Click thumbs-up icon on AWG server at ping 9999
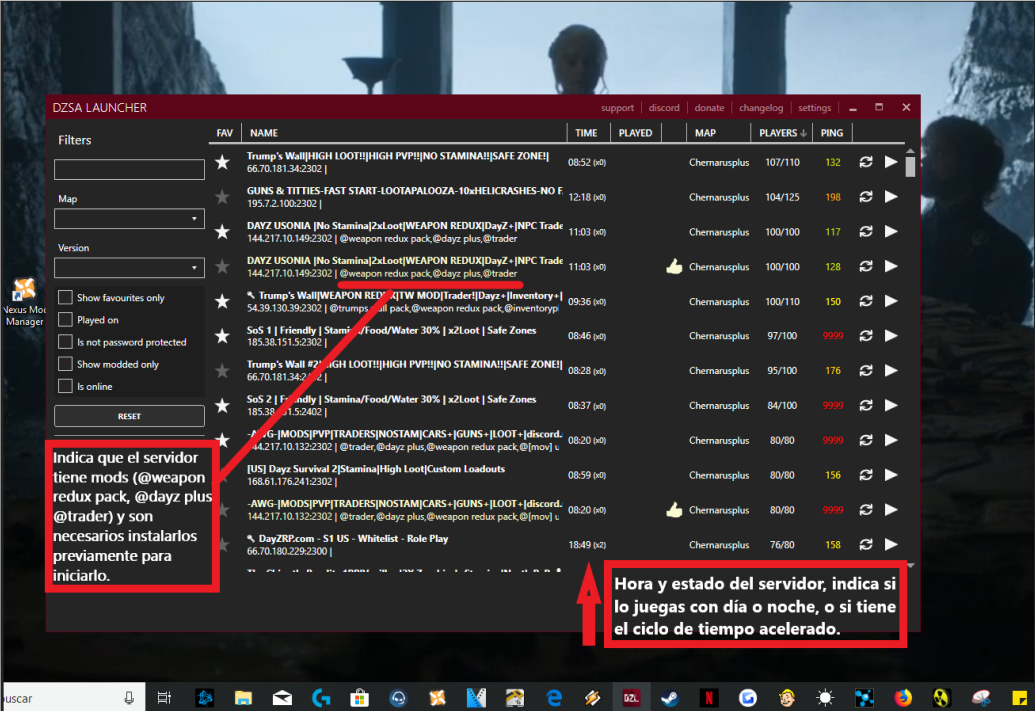This screenshot has width=1035, height=711. [674, 510]
